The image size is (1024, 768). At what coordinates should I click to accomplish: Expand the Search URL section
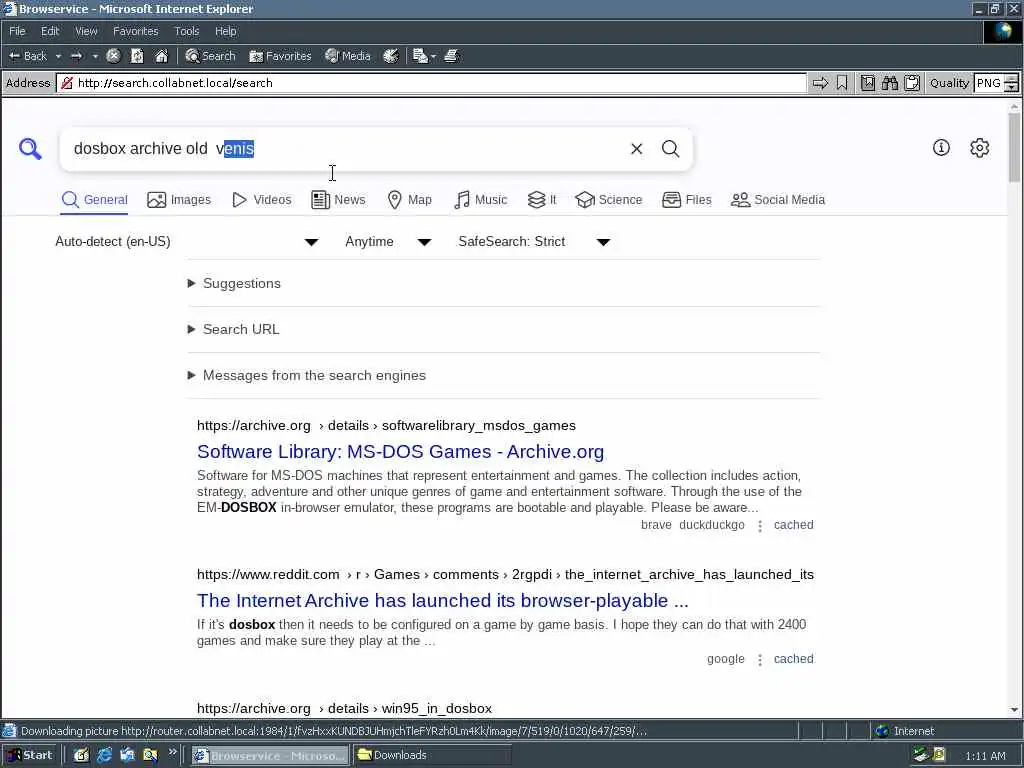click(x=234, y=329)
